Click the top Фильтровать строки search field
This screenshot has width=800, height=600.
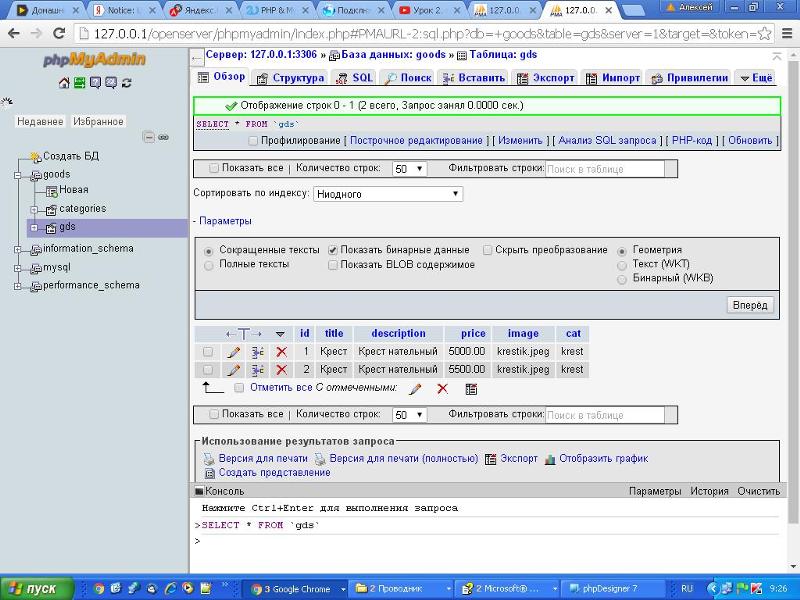(x=604, y=169)
